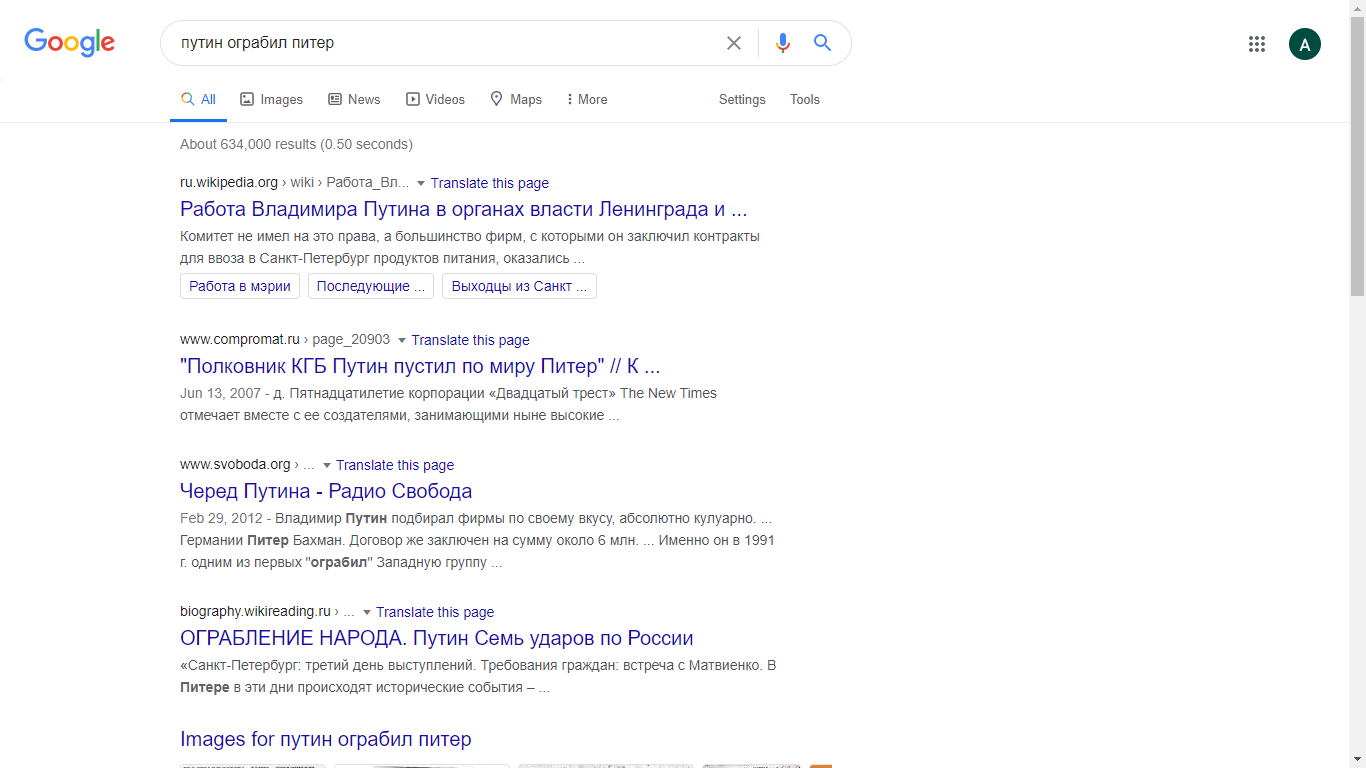
Task: Open the More search categories menu
Action: pyautogui.click(x=586, y=100)
